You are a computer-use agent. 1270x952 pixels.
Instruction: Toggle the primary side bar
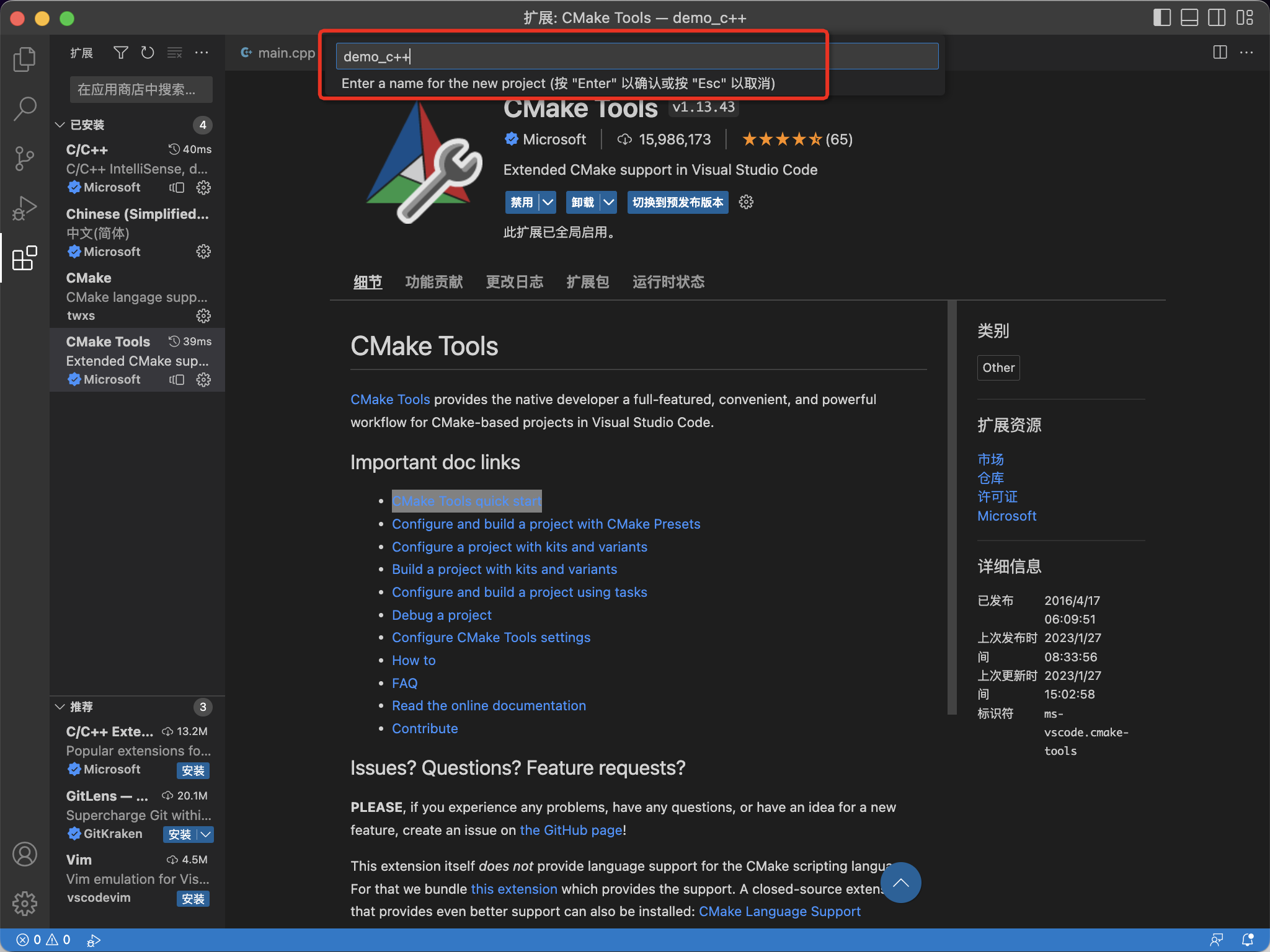1162,17
